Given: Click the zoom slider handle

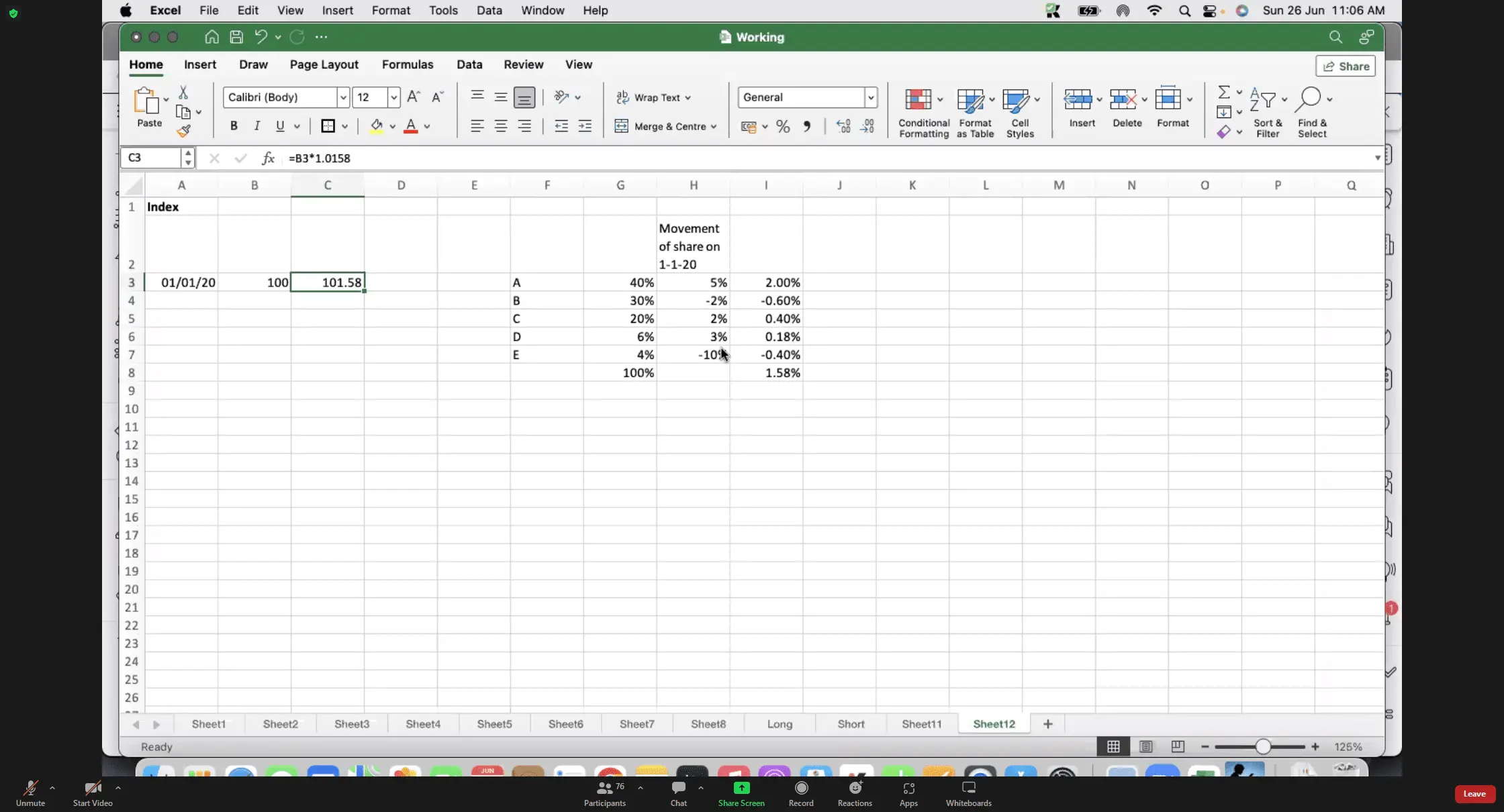Looking at the screenshot, I should click(x=1263, y=747).
